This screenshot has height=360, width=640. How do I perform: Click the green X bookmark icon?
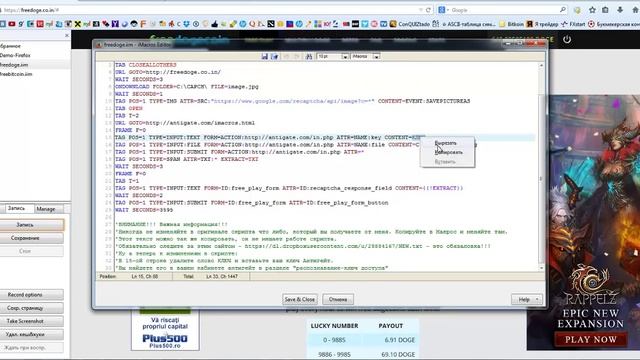(x=78, y=24)
